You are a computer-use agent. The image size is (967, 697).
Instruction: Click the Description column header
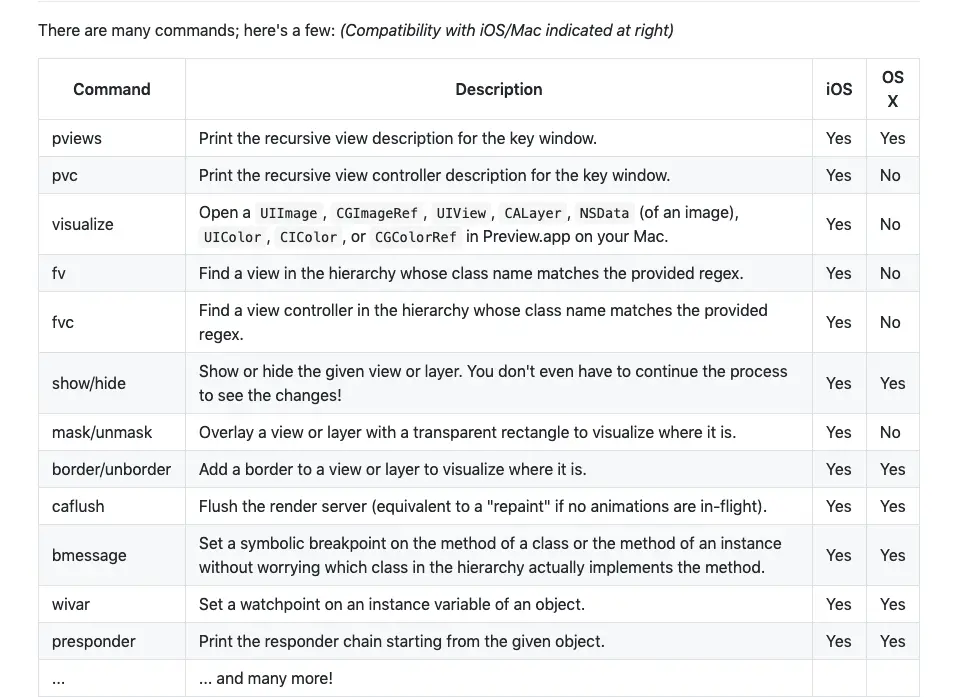(498, 89)
